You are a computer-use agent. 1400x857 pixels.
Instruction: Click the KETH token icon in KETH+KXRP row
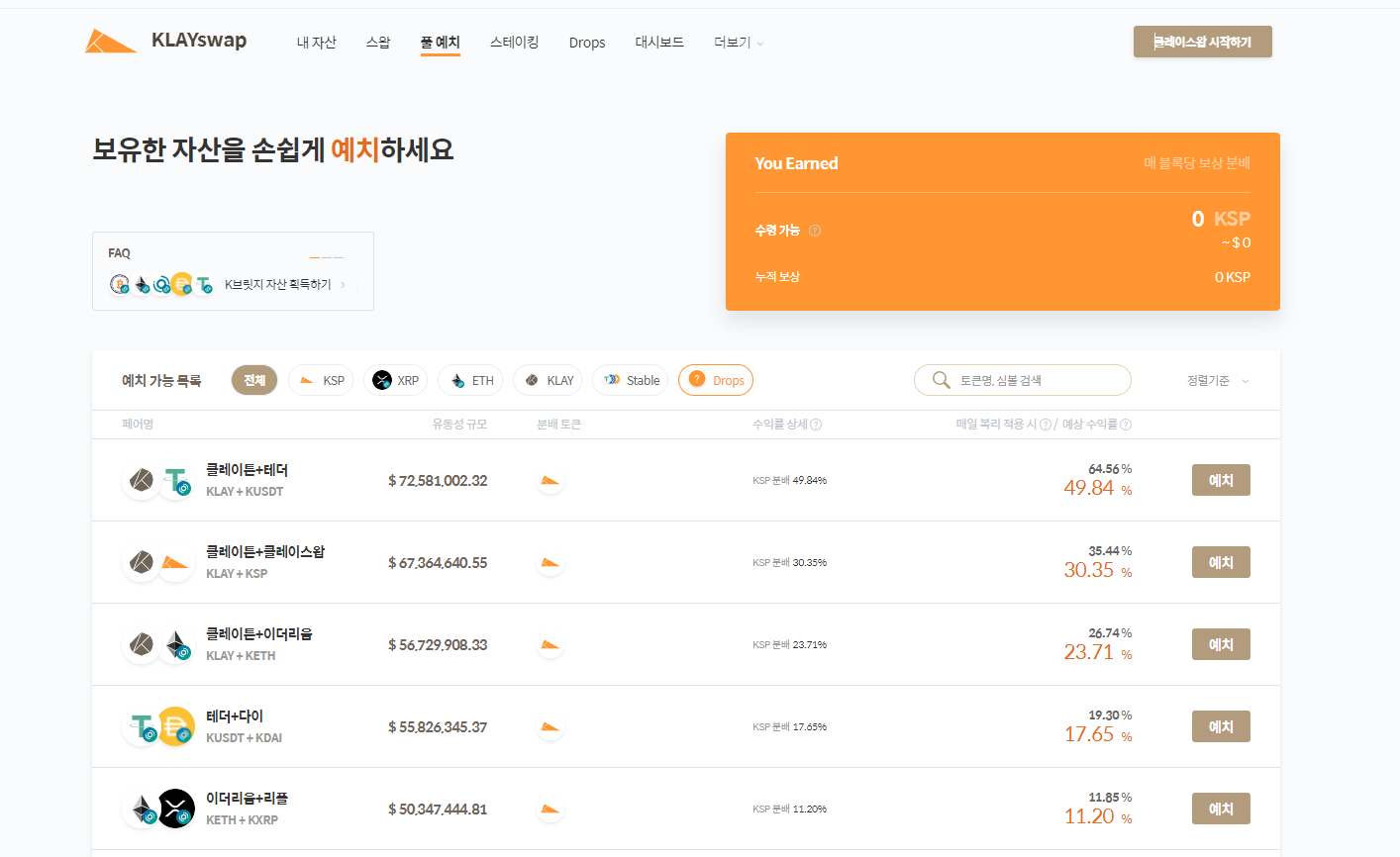coord(142,809)
